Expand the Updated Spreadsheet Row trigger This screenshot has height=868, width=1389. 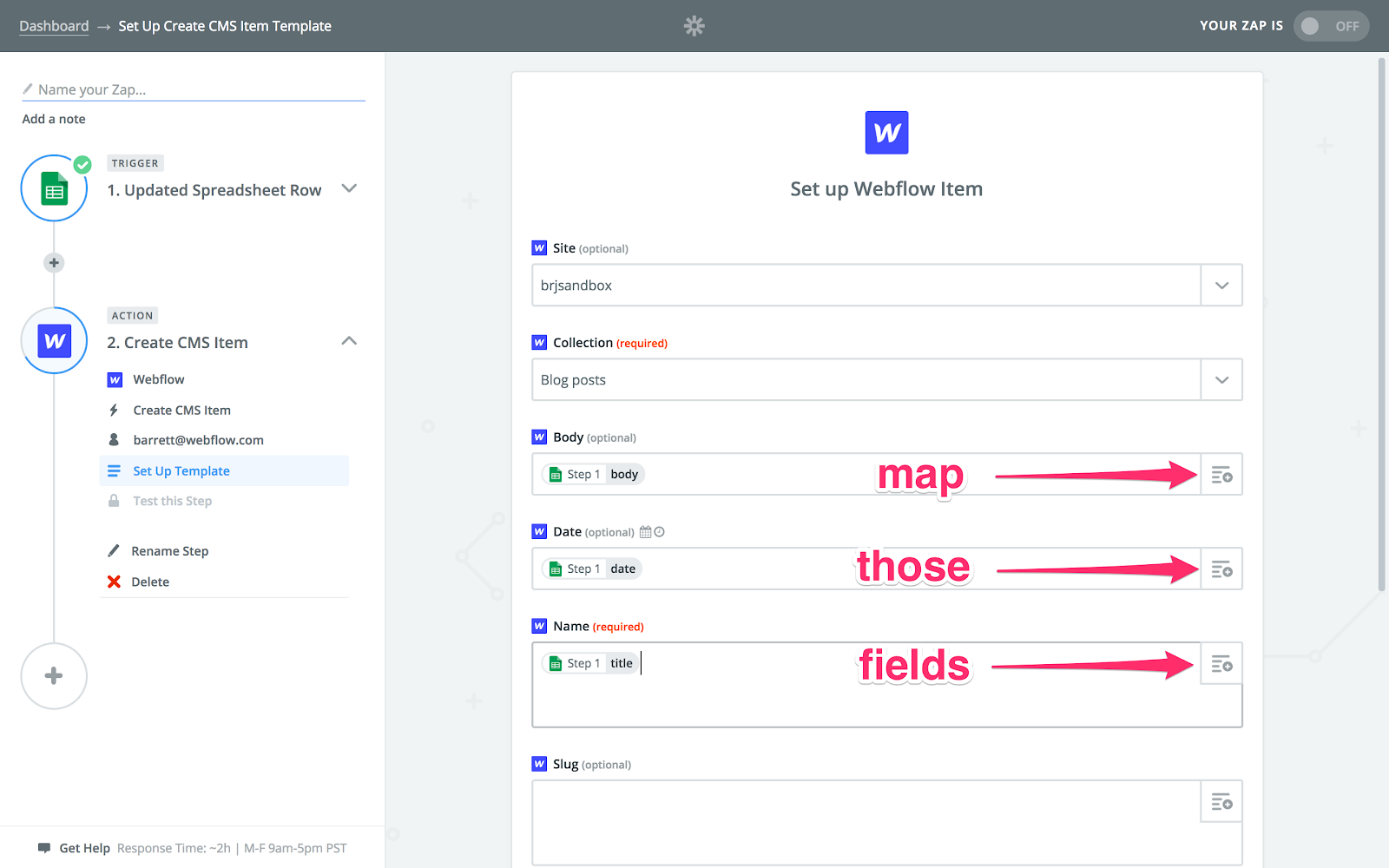click(x=349, y=188)
